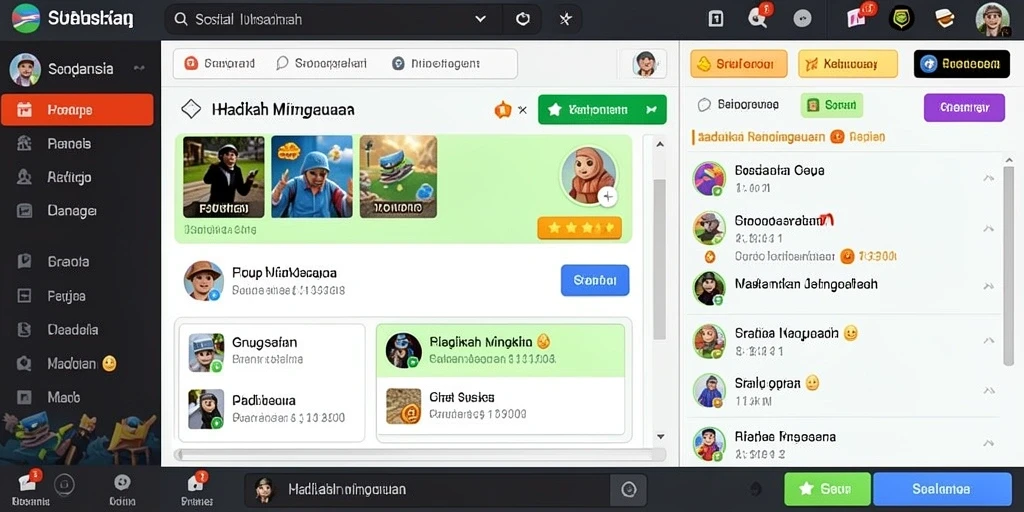
Task: Open the blue hooded character thumbnail
Action: tap(312, 176)
